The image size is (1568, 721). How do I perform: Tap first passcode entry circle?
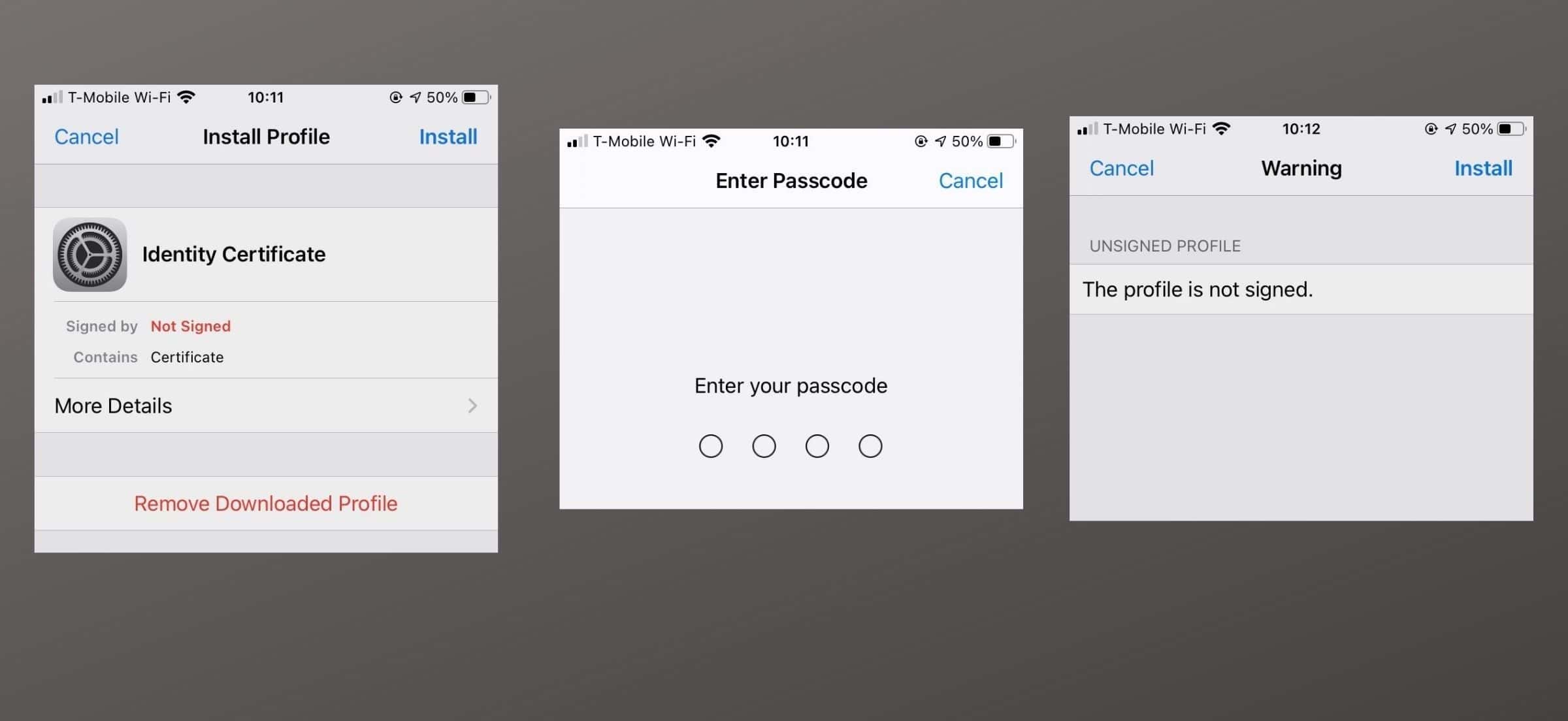point(711,446)
